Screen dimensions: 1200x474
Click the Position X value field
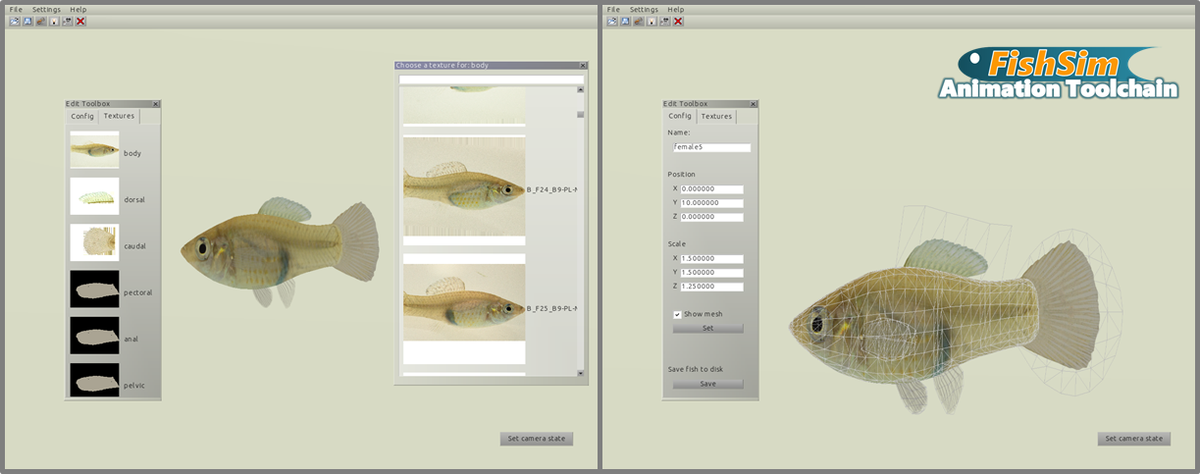[713, 188]
